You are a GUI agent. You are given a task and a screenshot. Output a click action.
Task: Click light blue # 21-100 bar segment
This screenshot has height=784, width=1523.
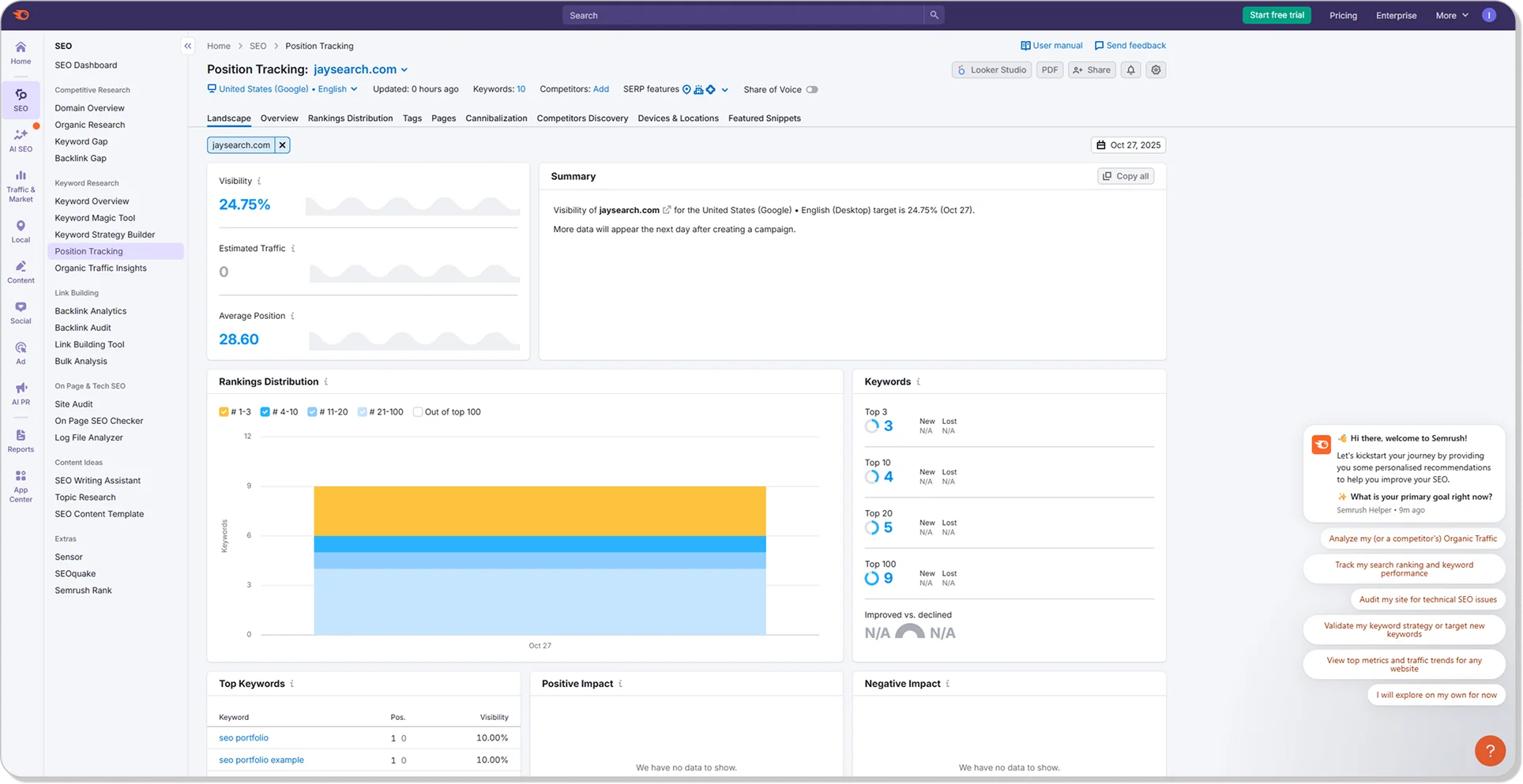click(540, 601)
